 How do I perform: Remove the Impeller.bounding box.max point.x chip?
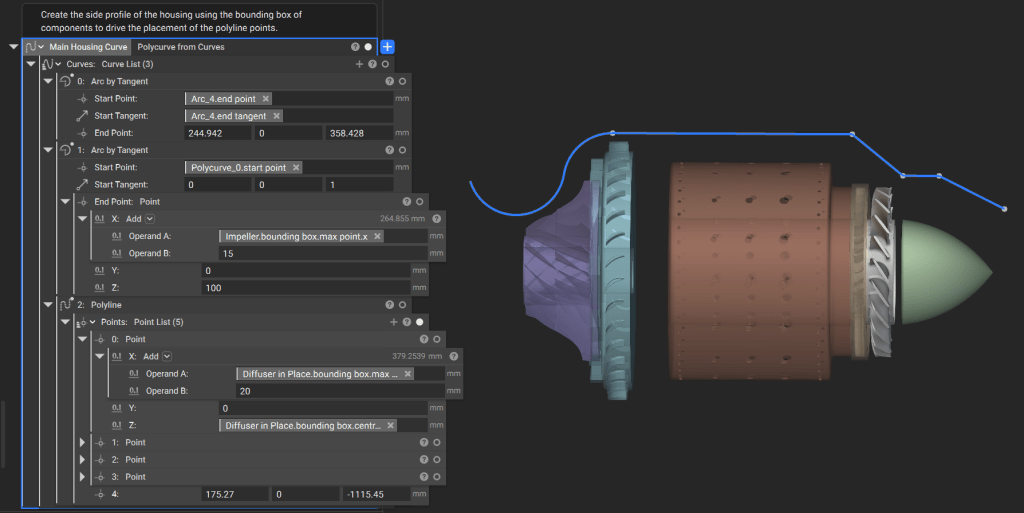click(378, 236)
